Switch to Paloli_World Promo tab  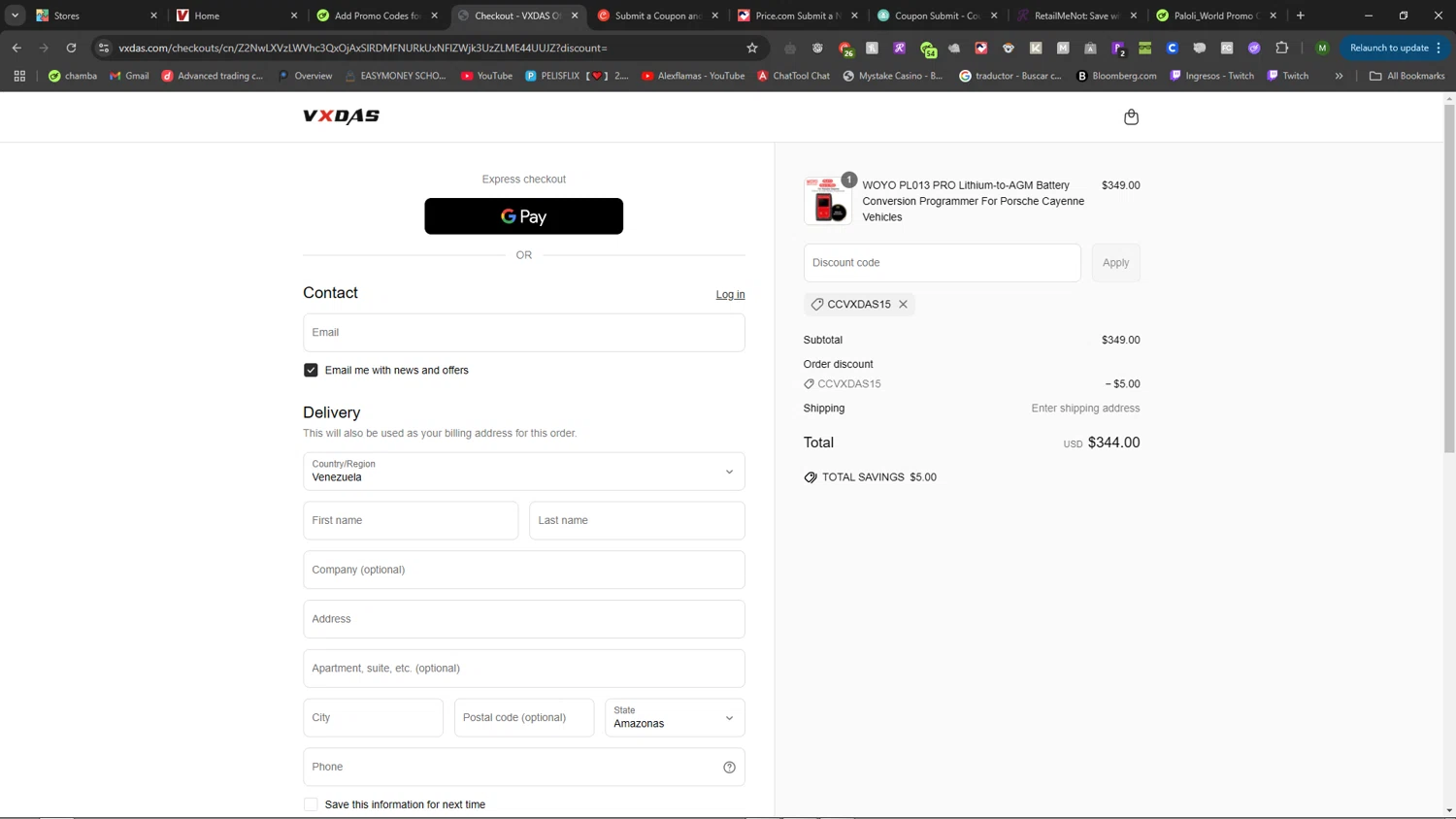coord(1217,16)
